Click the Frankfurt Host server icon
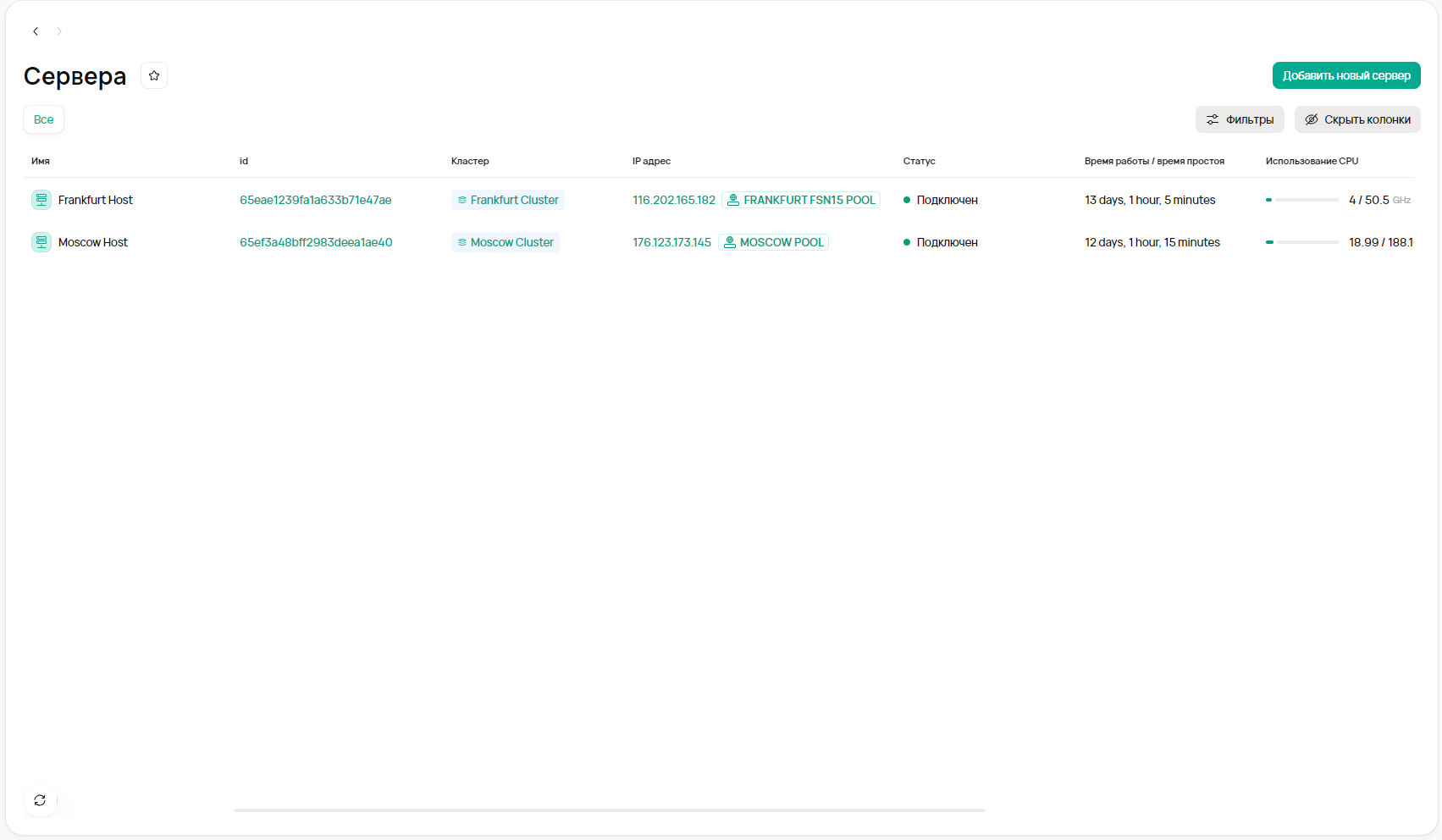The width and height of the screenshot is (1442, 840). tap(41, 200)
